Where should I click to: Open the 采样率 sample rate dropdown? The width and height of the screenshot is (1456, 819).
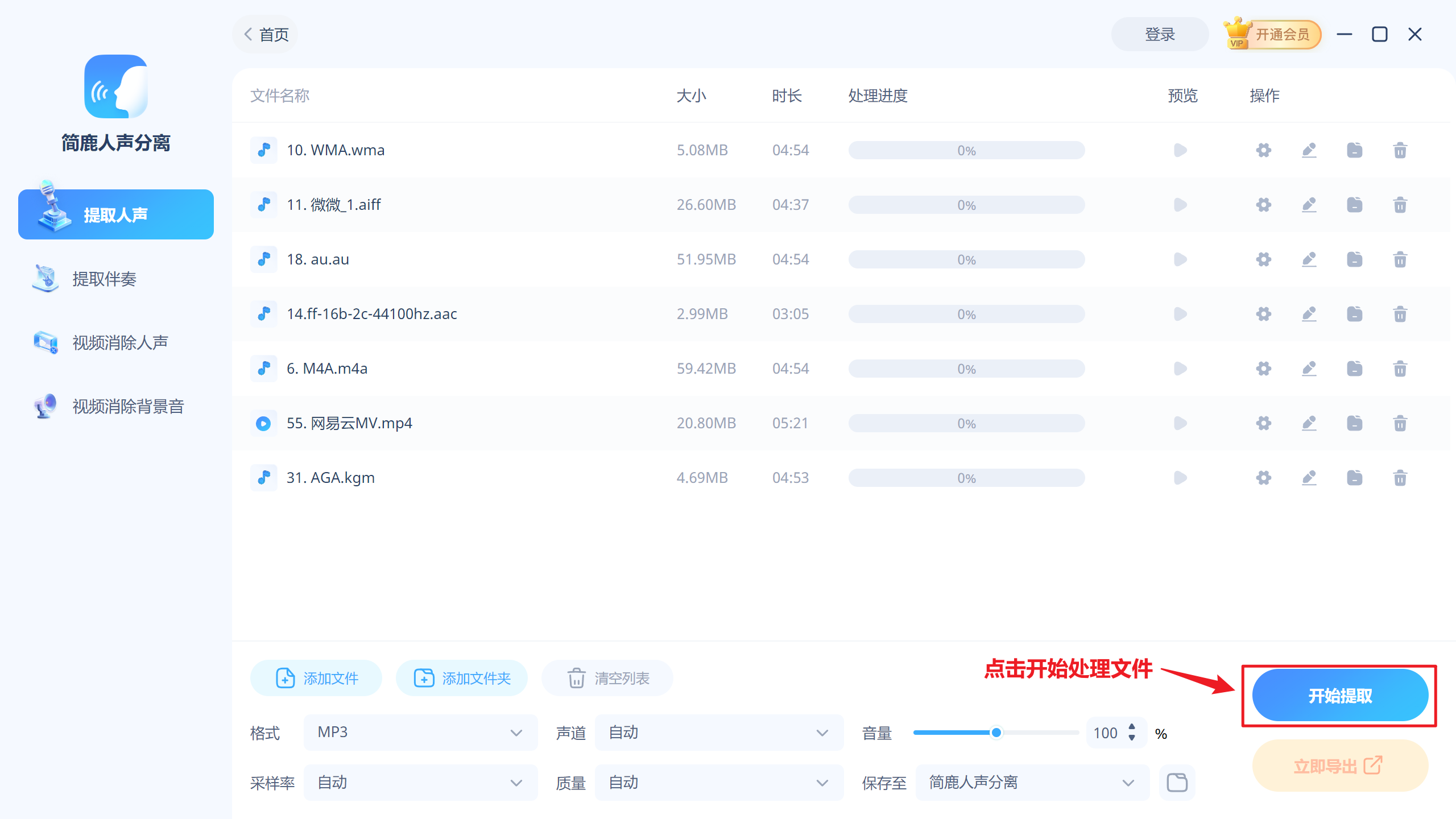click(420, 782)
